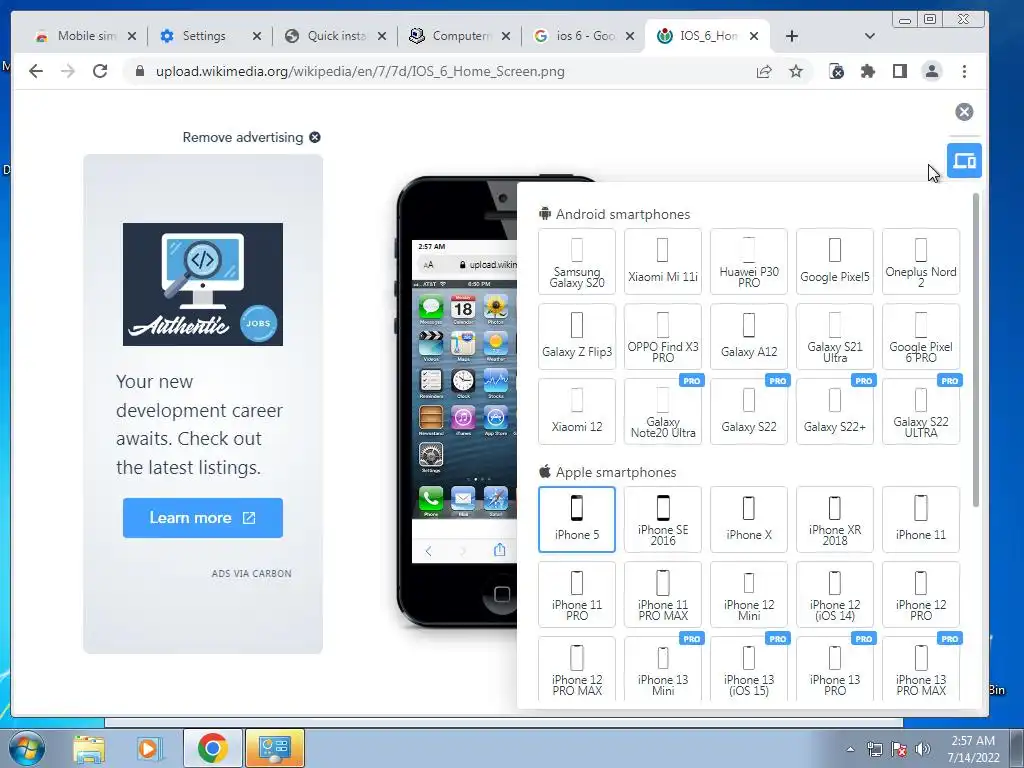Pick the iPhone 13 Mini device
This screenshot has height=768, width=1024.
point(663,669)
